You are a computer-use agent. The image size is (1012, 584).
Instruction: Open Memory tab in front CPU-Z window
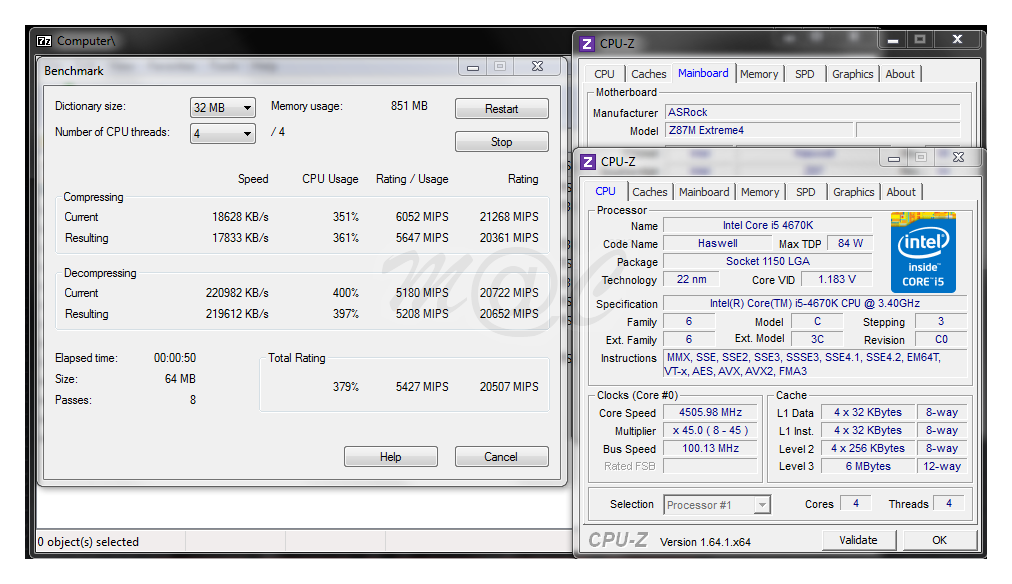759,192
